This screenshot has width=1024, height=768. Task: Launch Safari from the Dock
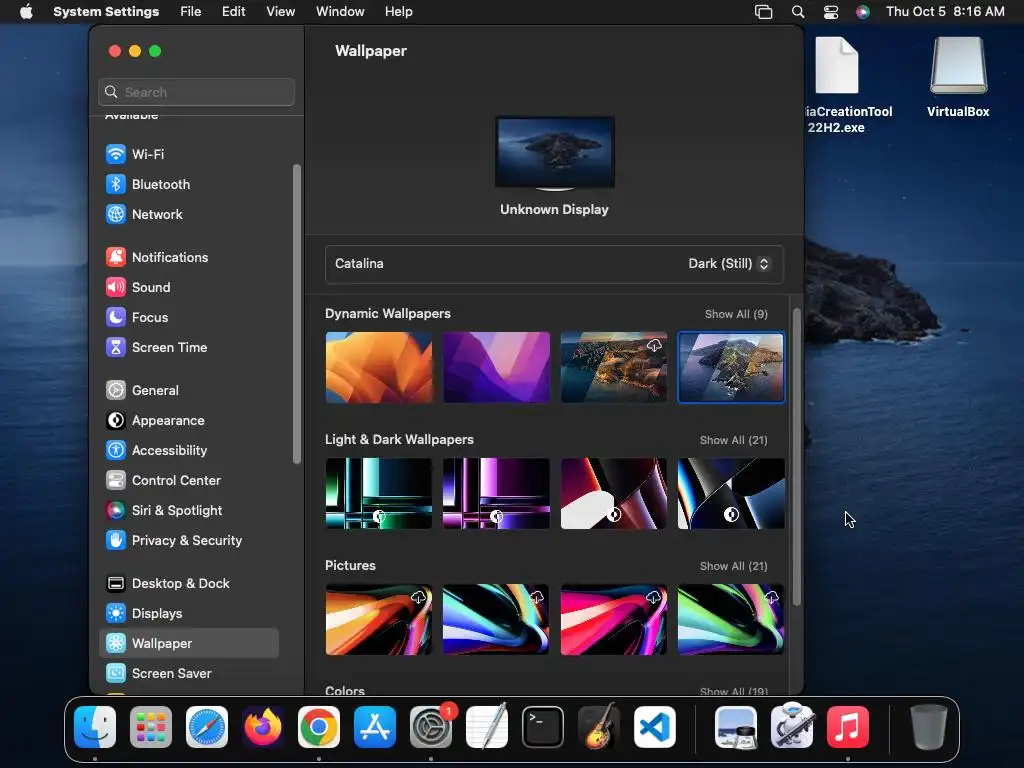click(x=207, y=727)
